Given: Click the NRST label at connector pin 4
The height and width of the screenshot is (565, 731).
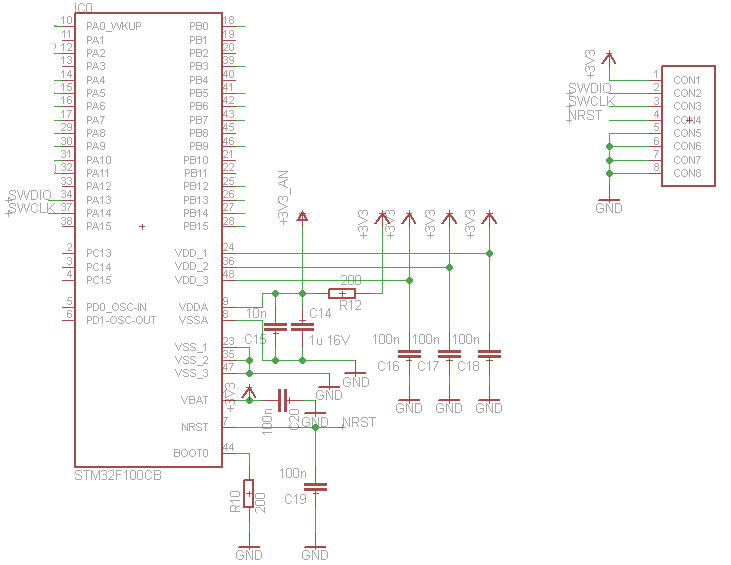Looking at the screenshot, I should coord(586,115).
